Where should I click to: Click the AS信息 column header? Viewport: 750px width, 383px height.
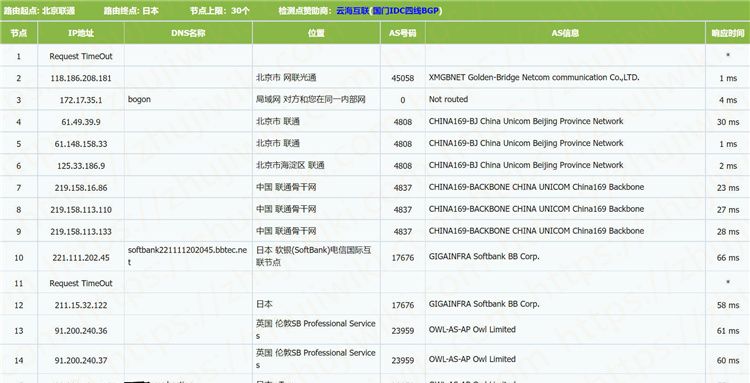click(565, 33)
